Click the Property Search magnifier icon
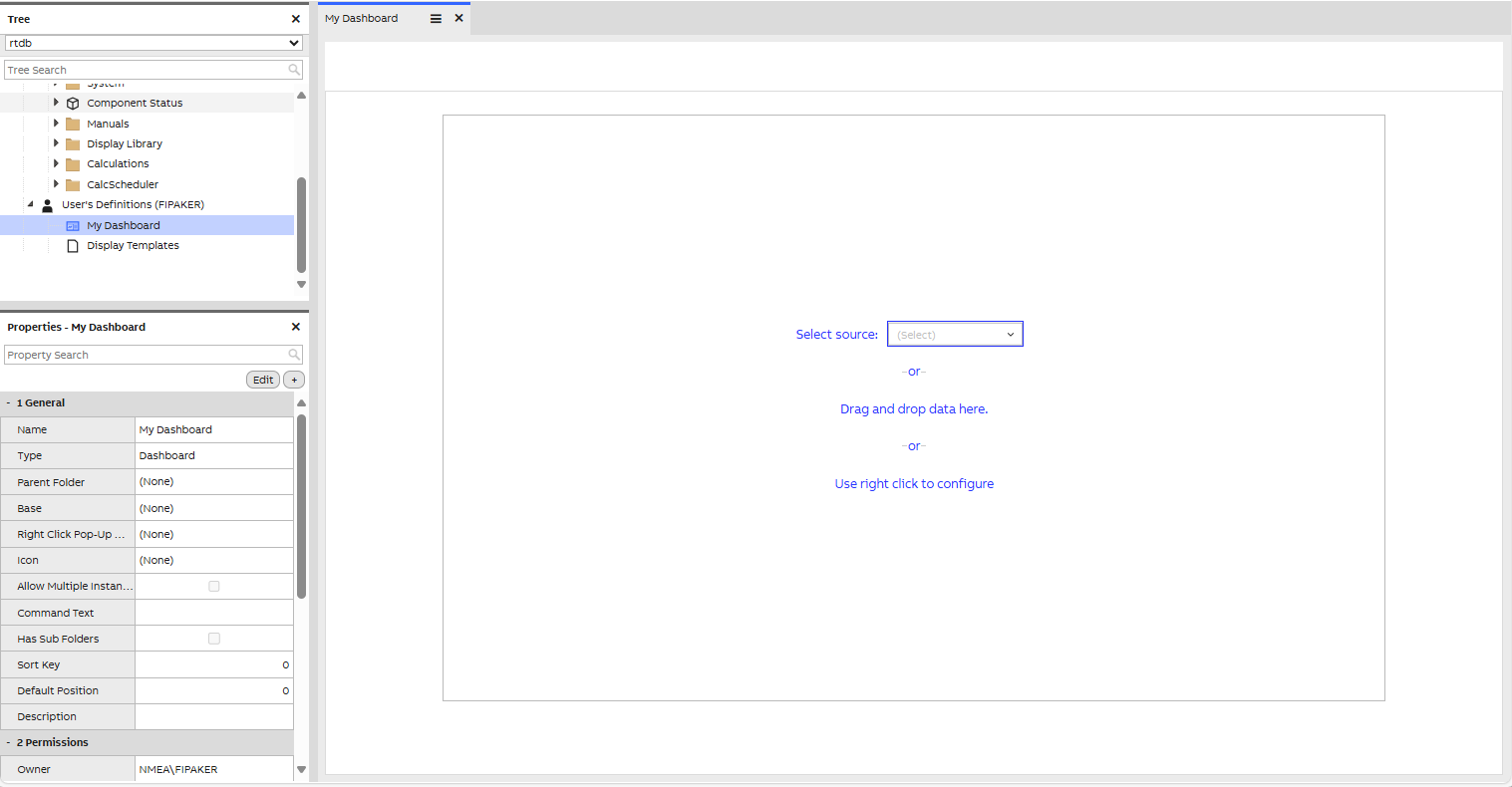Screen dimensions: 1512x787 pyautogui.click(x=292, y=355)
